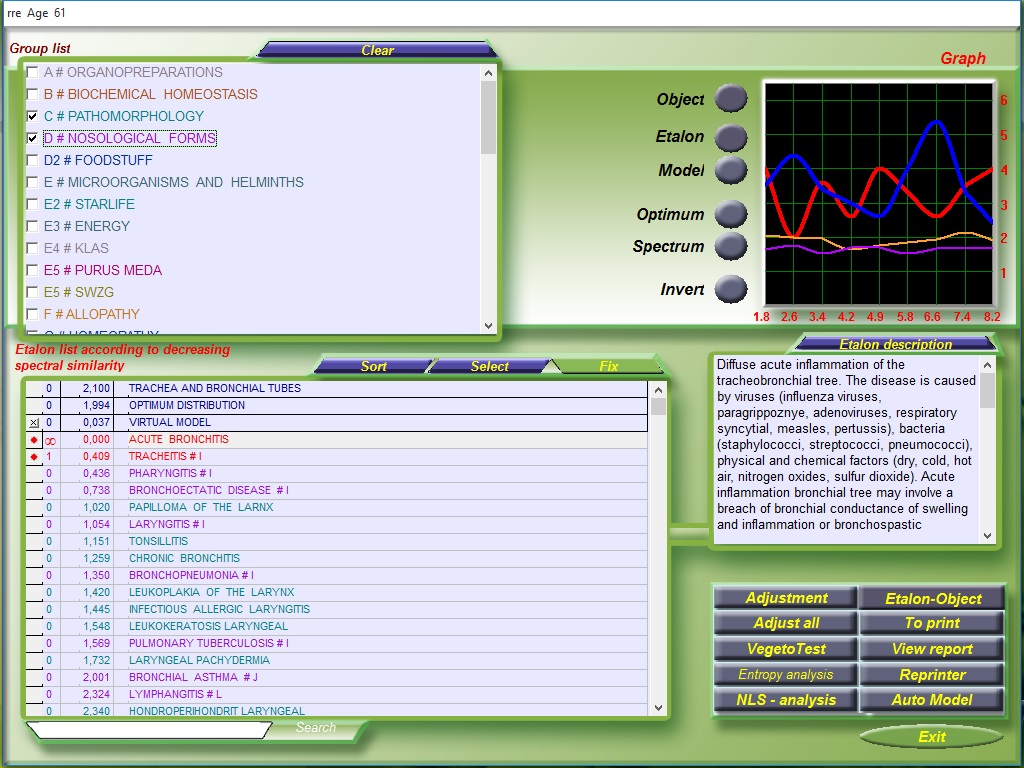Click red marker beside ACUTE BRONCHITIS
The height and width of the screenshot is (768, 1024).
34,440
